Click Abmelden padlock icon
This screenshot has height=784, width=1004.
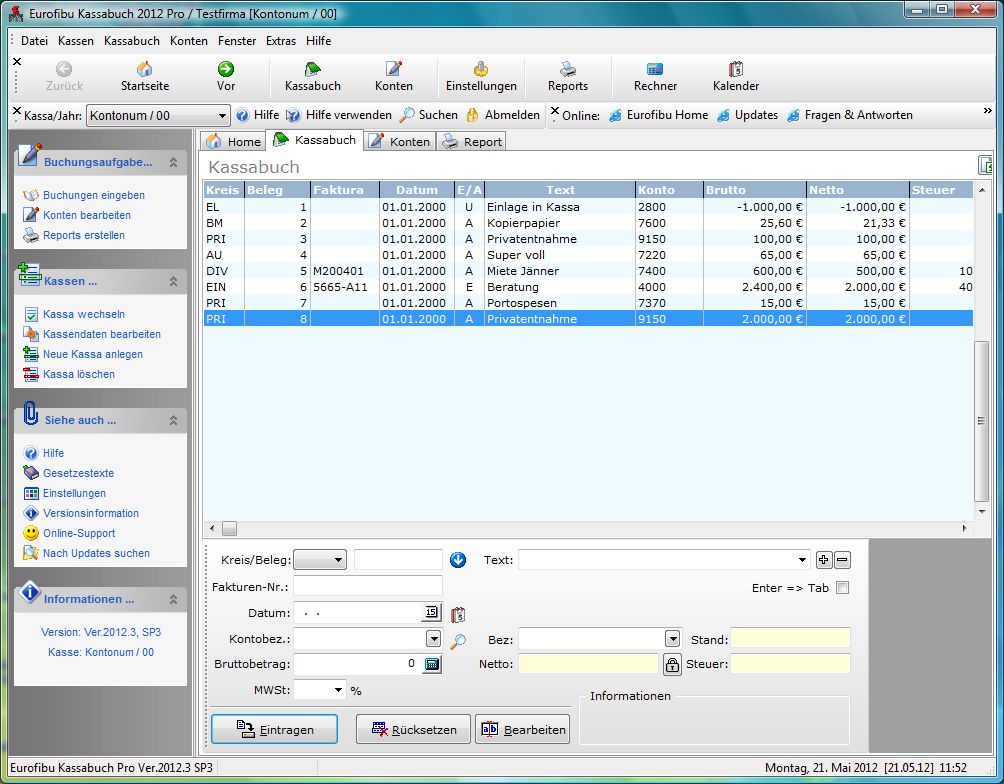point(473,115)
